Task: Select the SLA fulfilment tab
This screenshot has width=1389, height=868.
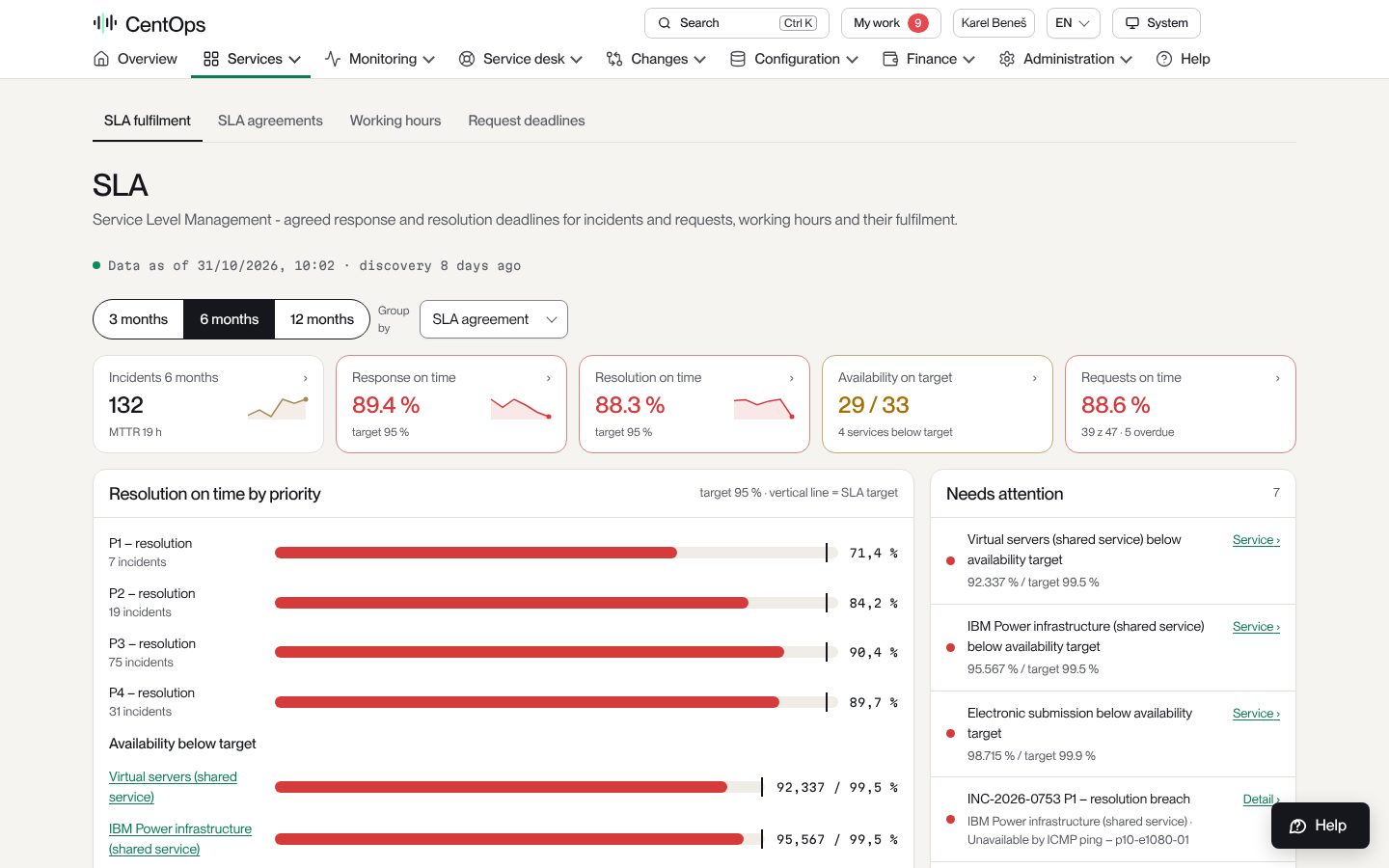Action: pyautogui.click(x=148, y=121)
